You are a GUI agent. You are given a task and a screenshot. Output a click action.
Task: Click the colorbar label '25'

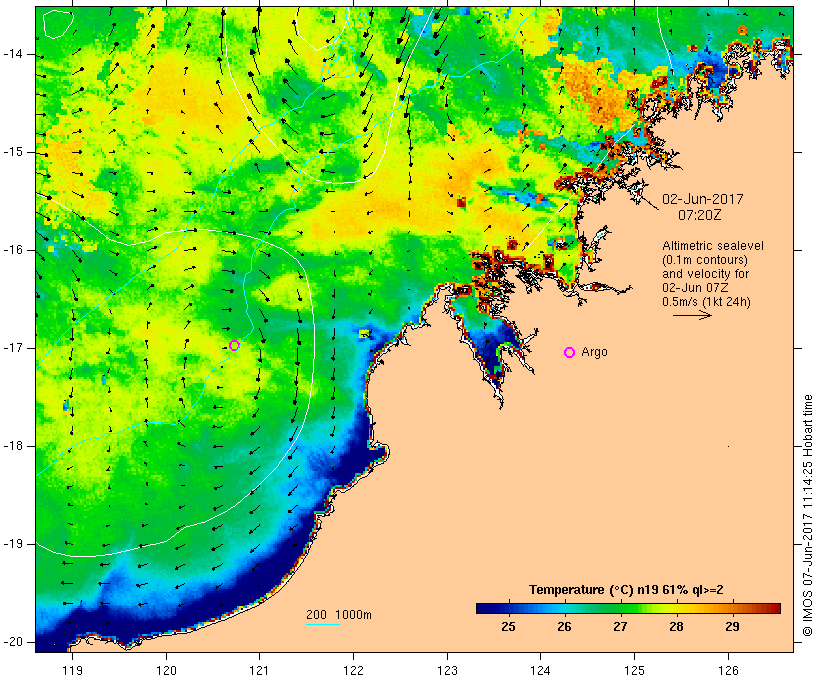(508, 627)
